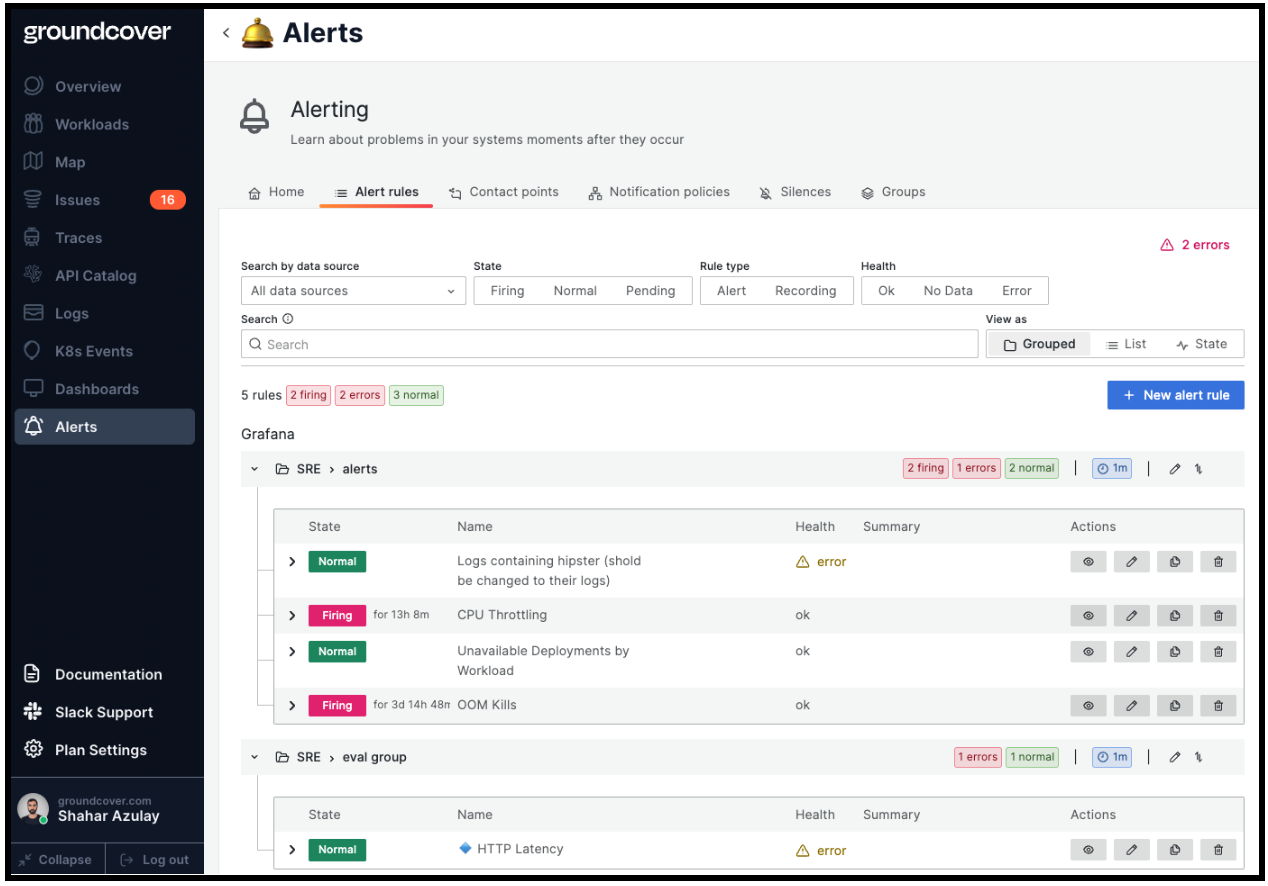Image resolution: width=1268 pixels, height=886 pixels.
Task: Create a new alert rule
Action: coord(1175,394)
